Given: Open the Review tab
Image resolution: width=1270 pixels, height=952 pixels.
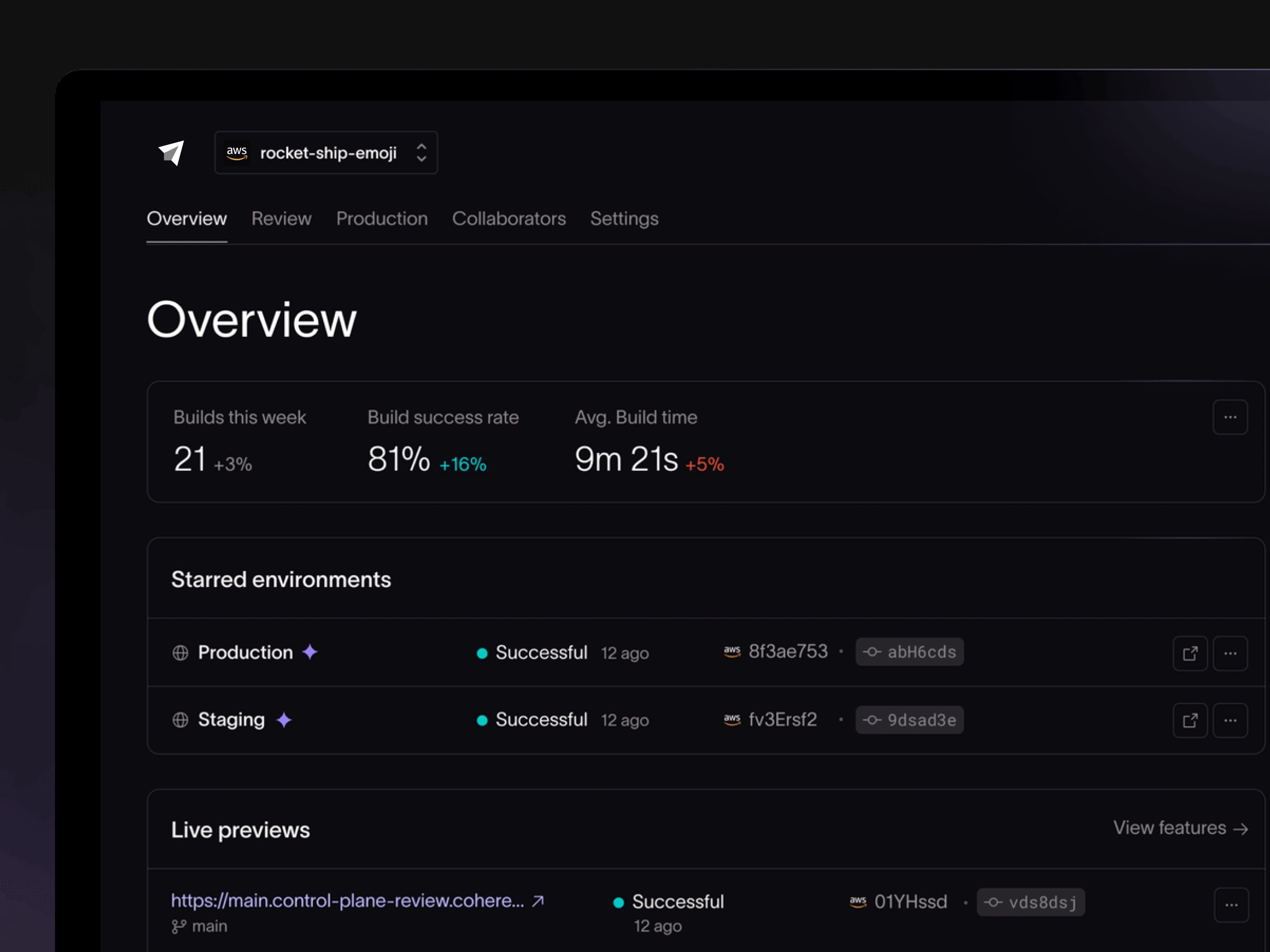Looking at the screenshot, I should pyautogui.click(x=282, y=218).
